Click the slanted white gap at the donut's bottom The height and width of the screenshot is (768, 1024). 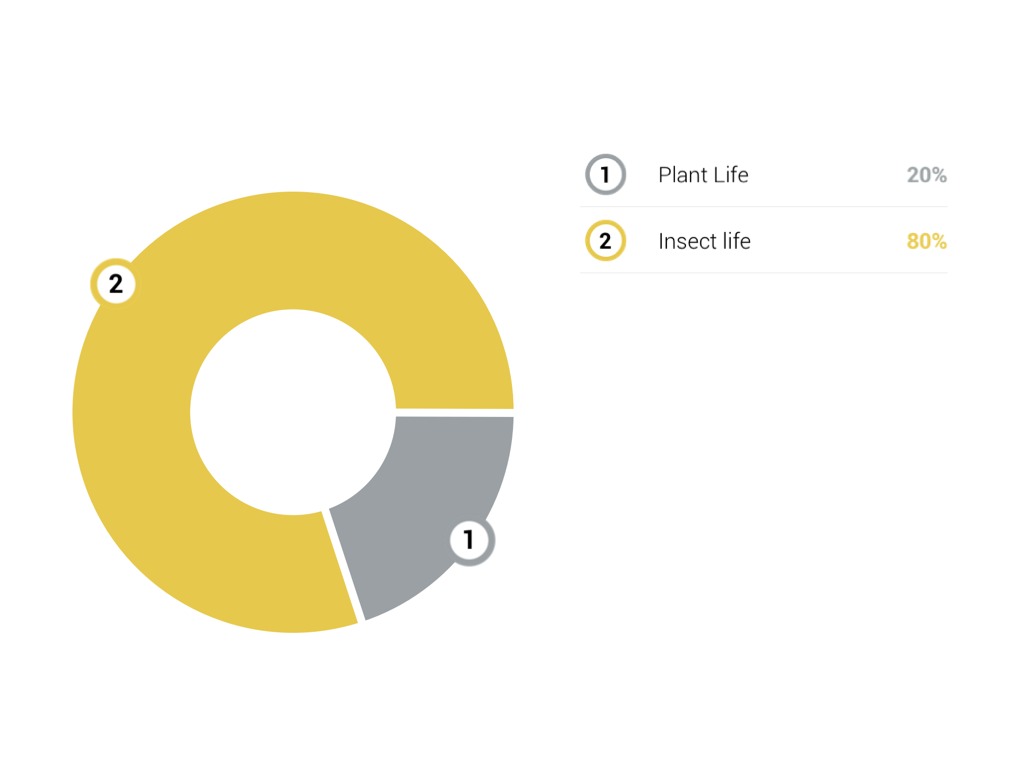343,566
